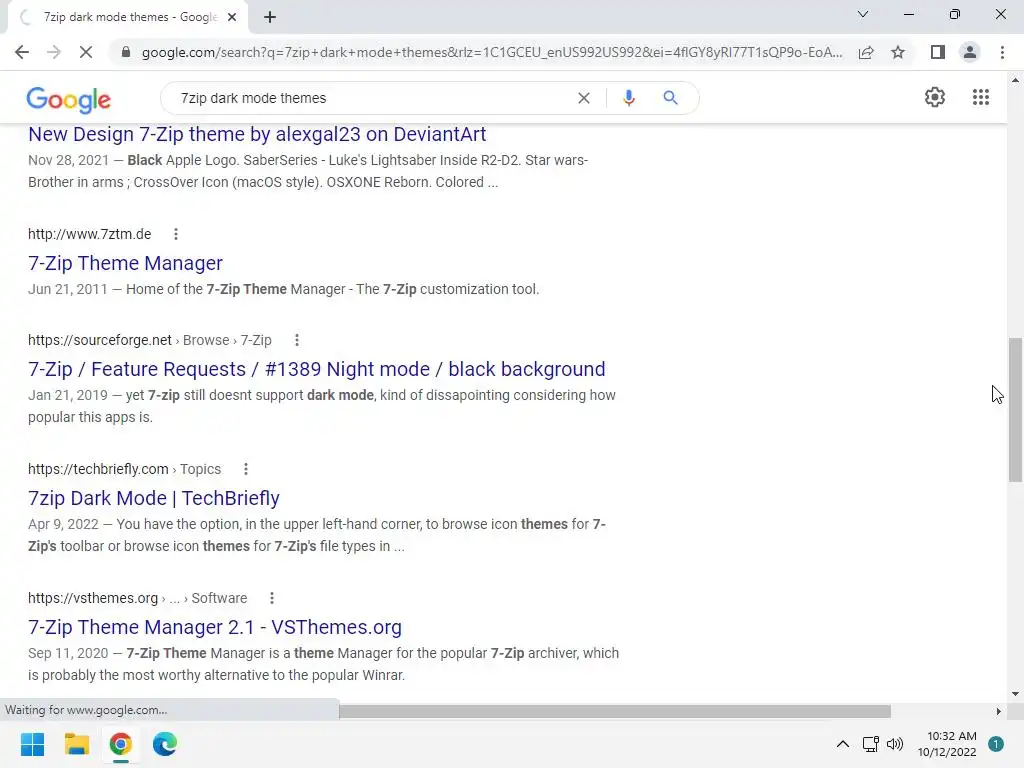Screen dimensions: 1024x768
Task: Open the clock and calendar
Action: tap(947, 744)
